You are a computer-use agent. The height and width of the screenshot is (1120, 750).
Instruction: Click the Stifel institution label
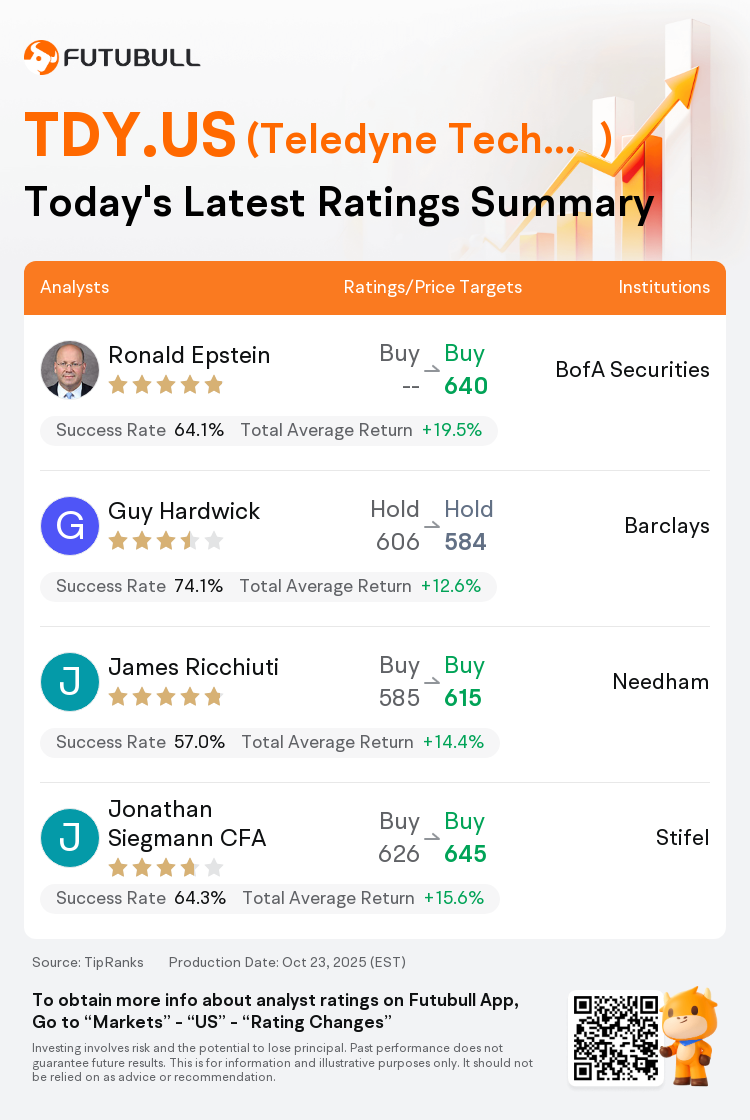[x=683, y=838]
